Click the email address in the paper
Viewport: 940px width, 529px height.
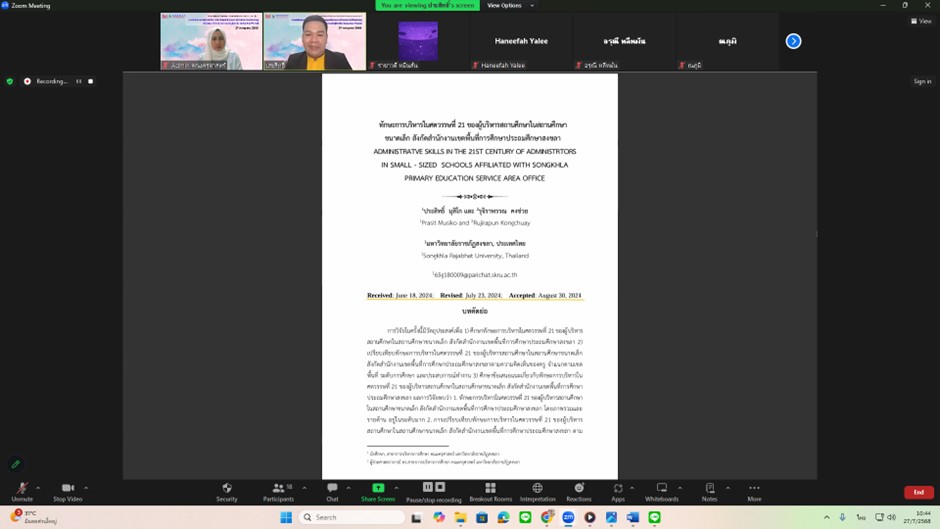pos(475,275)
